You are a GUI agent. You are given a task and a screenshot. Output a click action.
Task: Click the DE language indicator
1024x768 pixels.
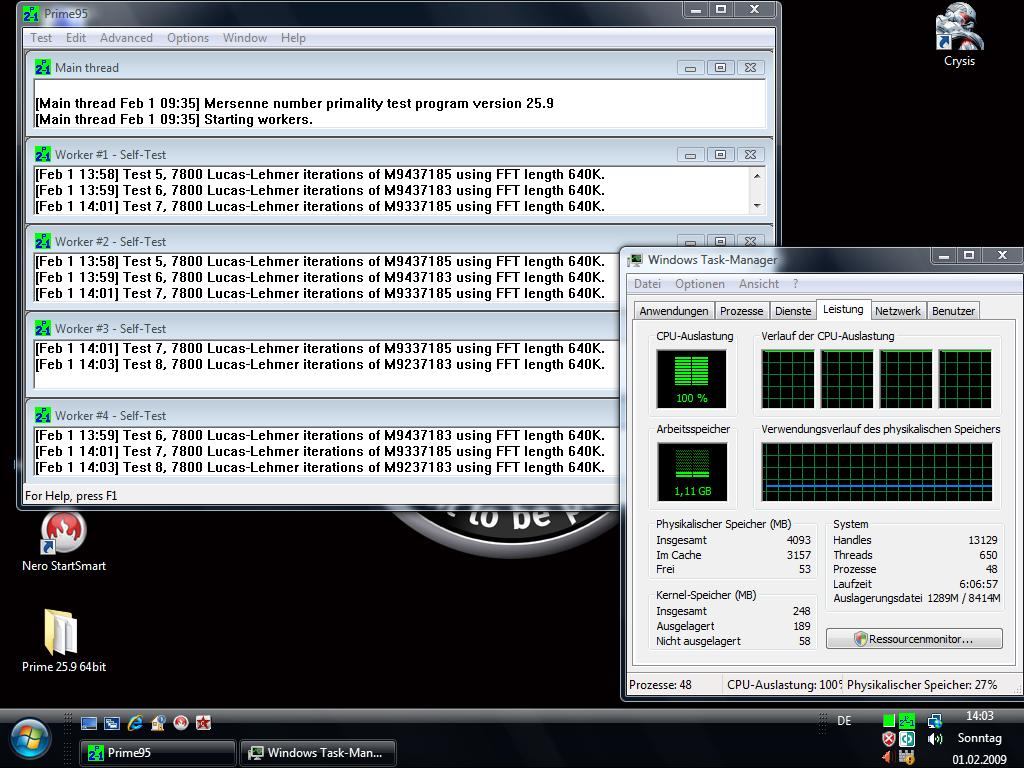pos(844,721)
